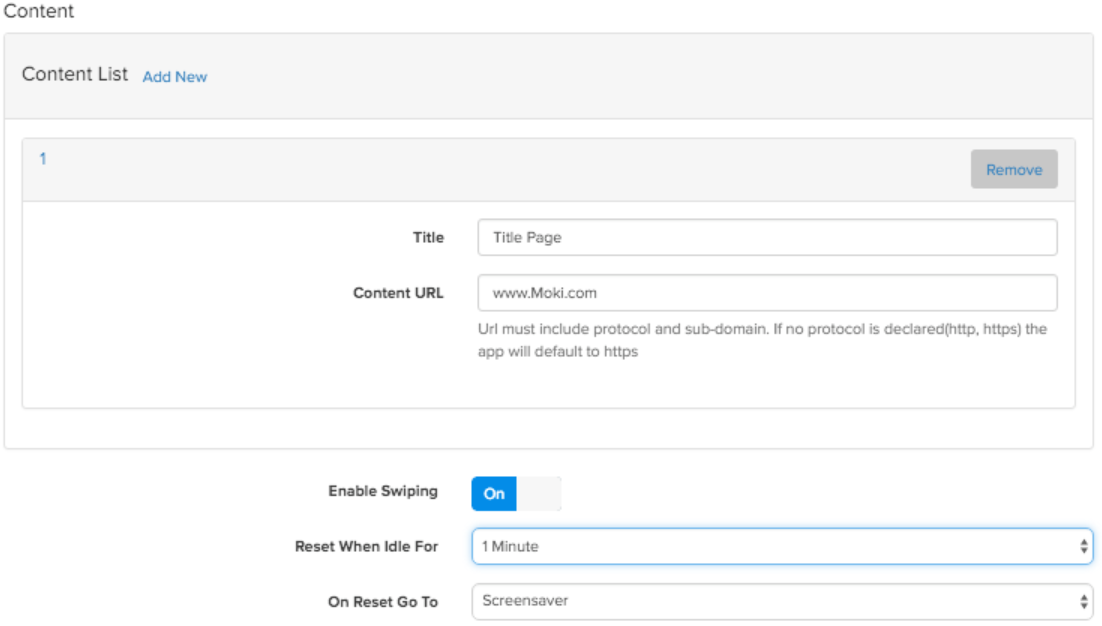
Task: Click the Title field label
Action: coord(428,238)
